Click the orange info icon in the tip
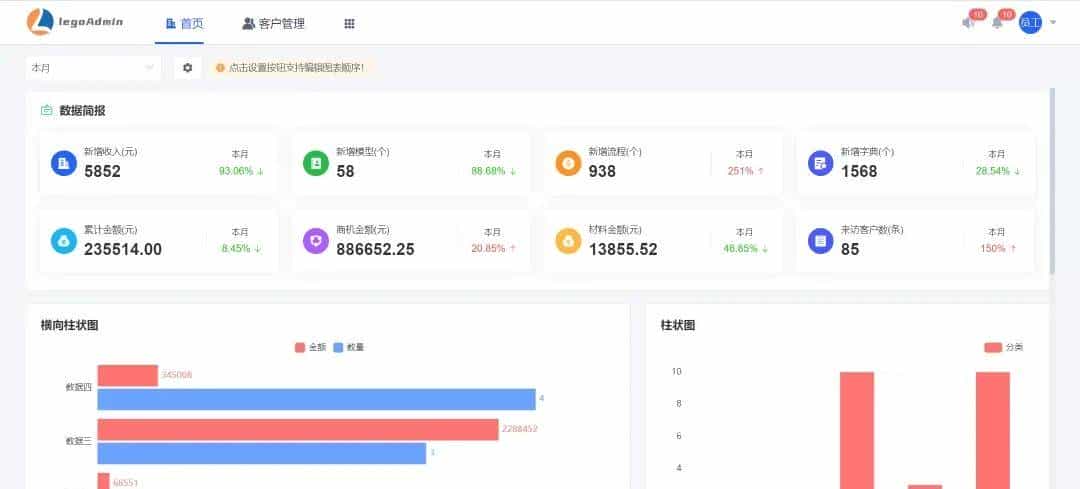The height and width of the screenshot is (489, 1080). 220,67
